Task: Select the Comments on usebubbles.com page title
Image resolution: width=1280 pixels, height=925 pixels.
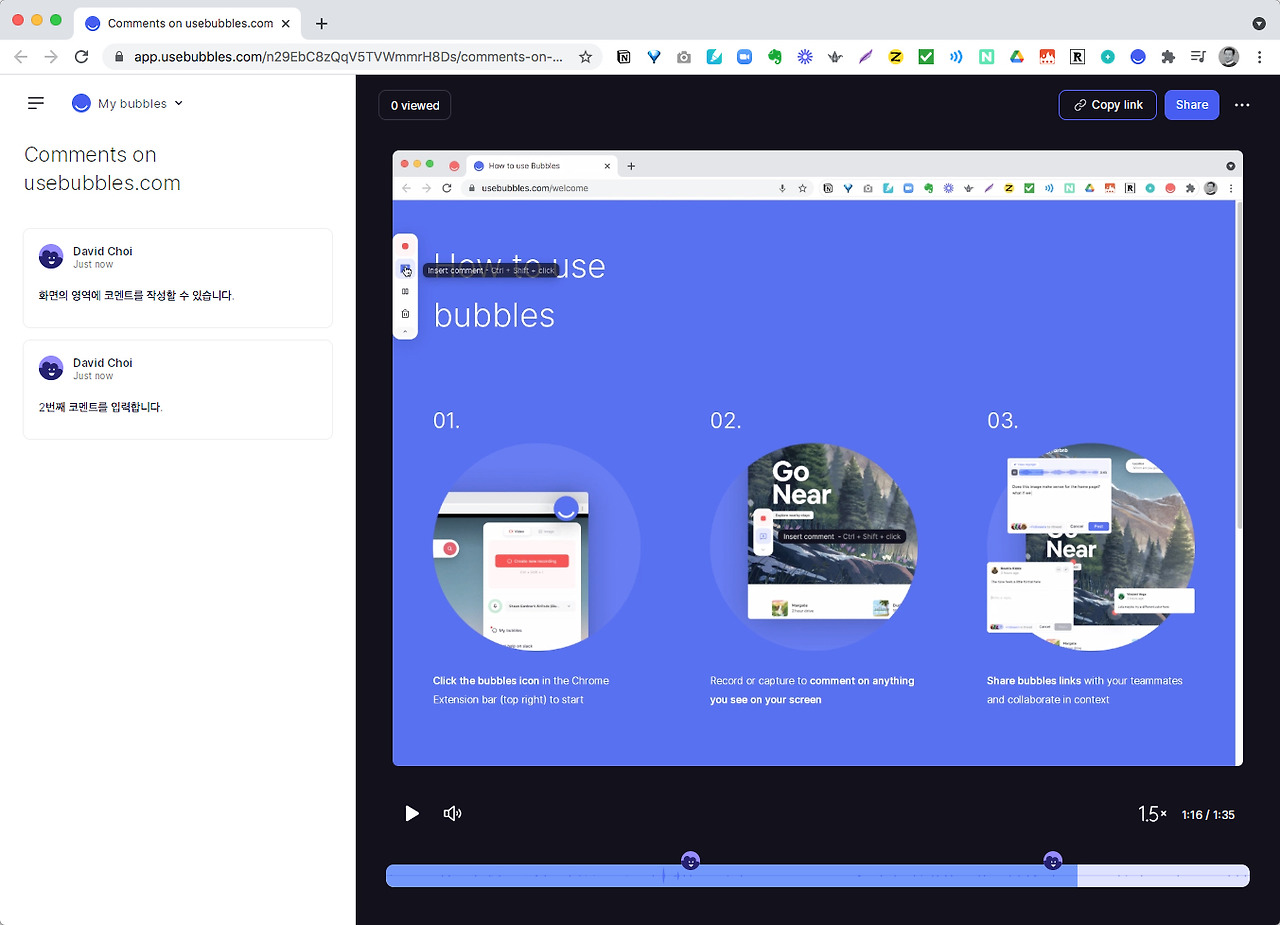Action: coord(103,169)
